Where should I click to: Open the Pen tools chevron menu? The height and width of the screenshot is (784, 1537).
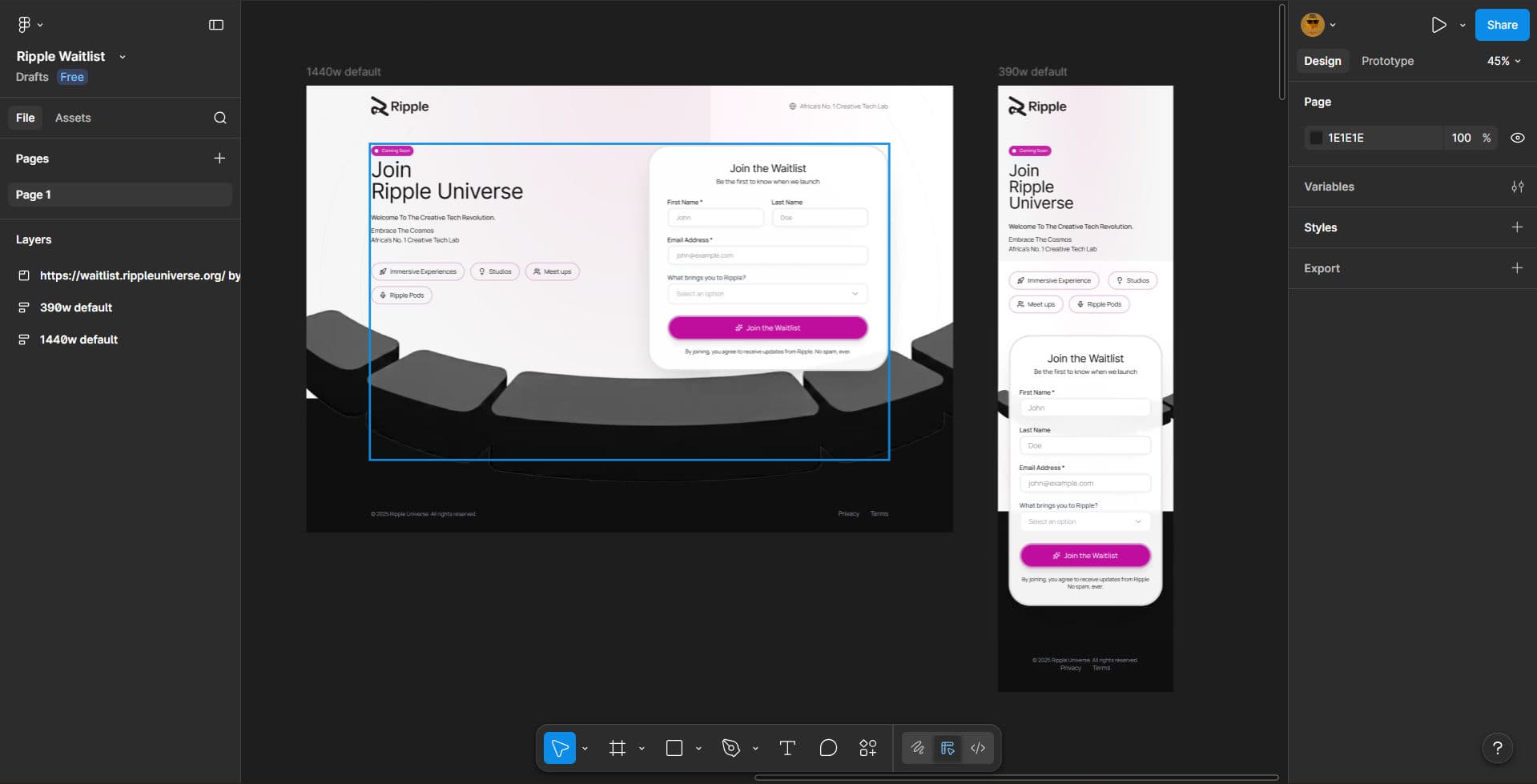click(755, 749)
